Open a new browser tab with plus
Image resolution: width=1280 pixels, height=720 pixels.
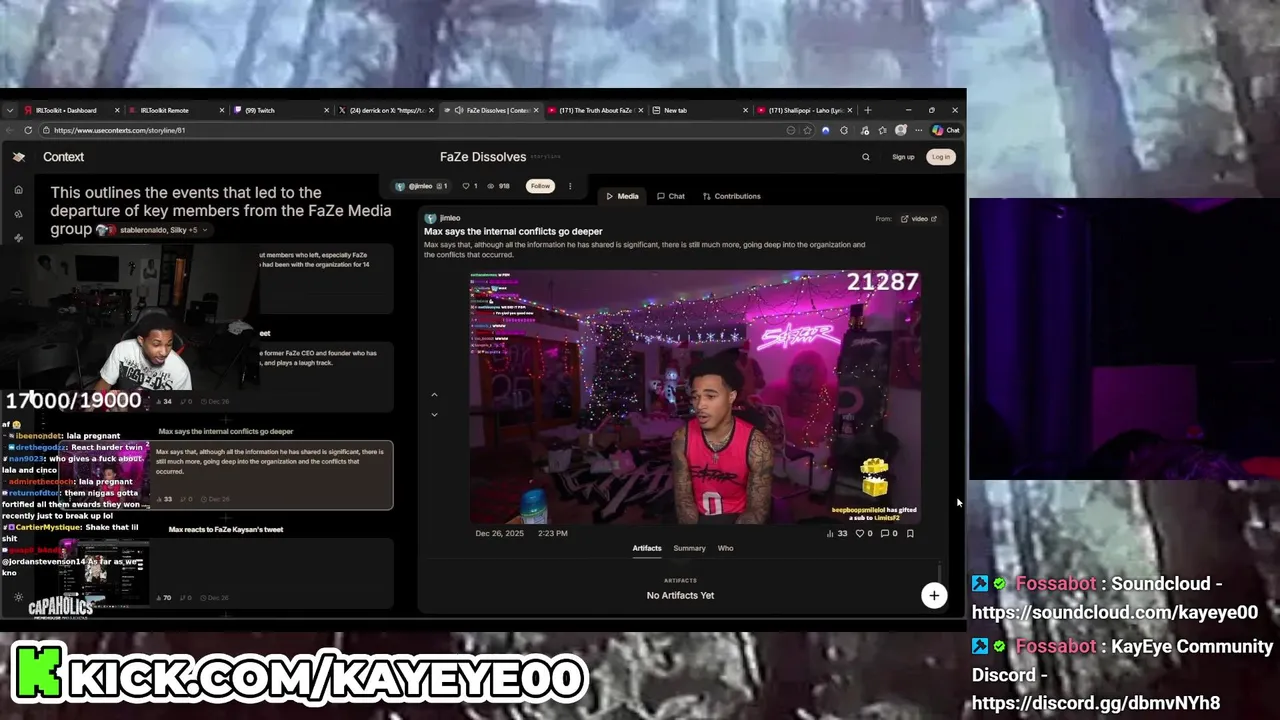point(867,110)
